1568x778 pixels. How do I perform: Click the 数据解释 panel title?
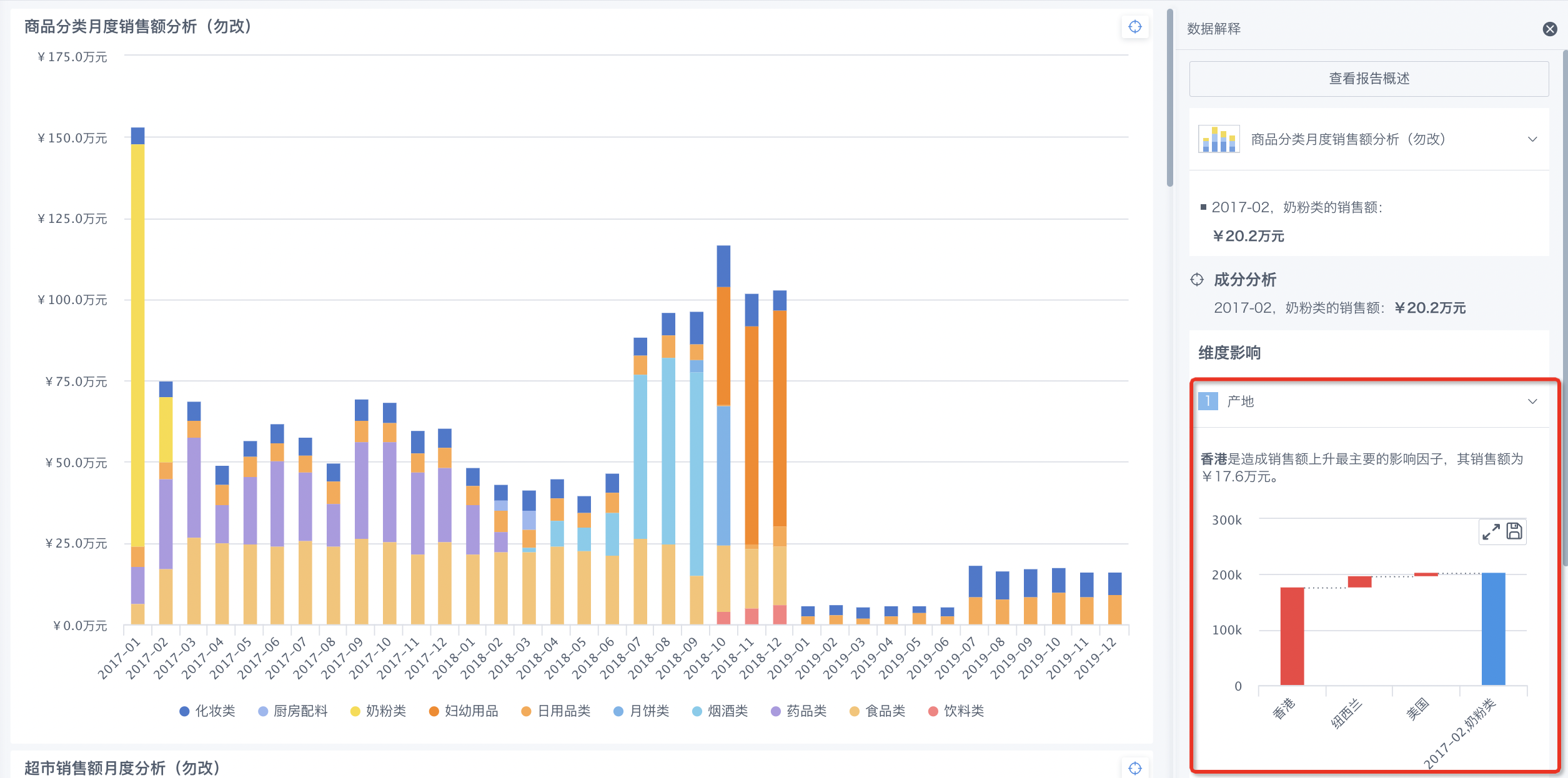click(x=1213, y=29)
